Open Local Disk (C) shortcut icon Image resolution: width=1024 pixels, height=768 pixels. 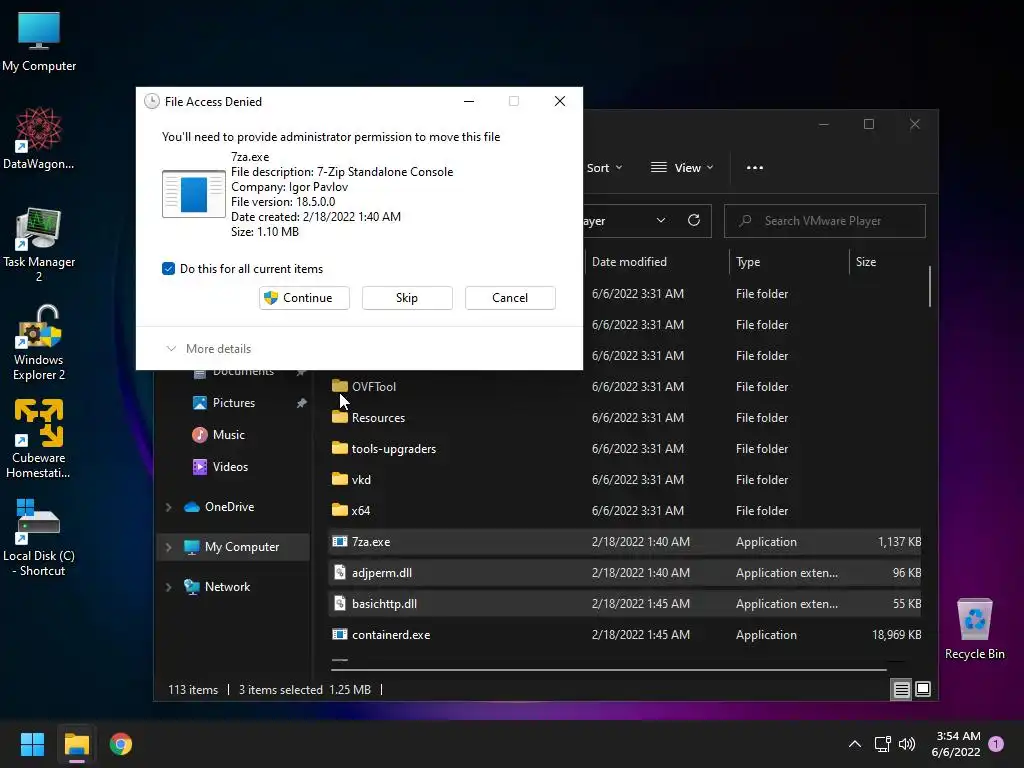tap(39, 537)
